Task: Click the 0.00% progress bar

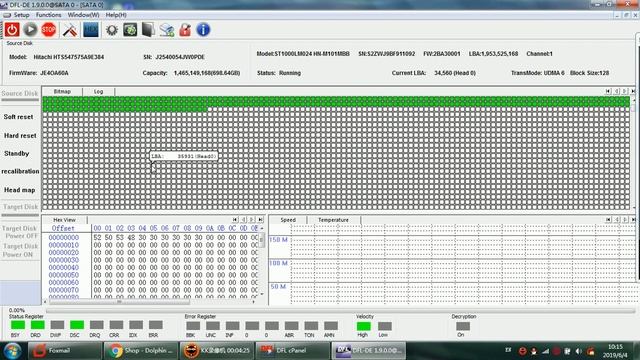Action: (340, 311)
